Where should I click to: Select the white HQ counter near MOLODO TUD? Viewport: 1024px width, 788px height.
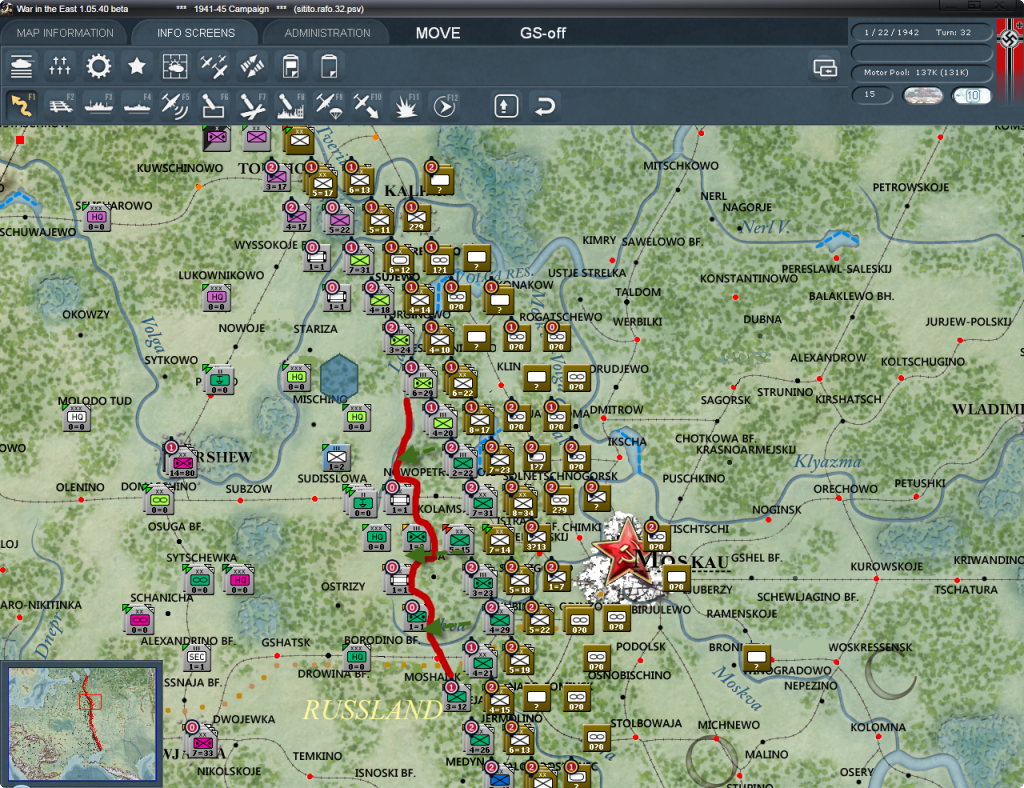tap(76, 418)
